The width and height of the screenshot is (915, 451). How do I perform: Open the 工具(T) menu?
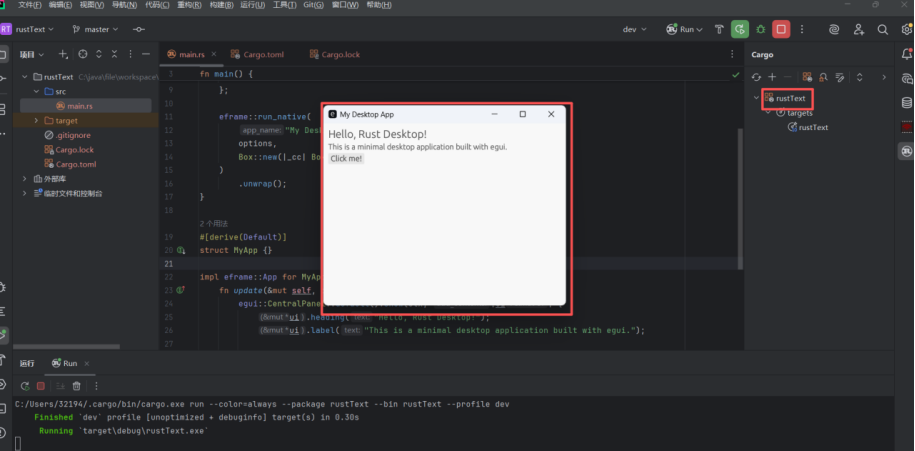pos(284,5)
